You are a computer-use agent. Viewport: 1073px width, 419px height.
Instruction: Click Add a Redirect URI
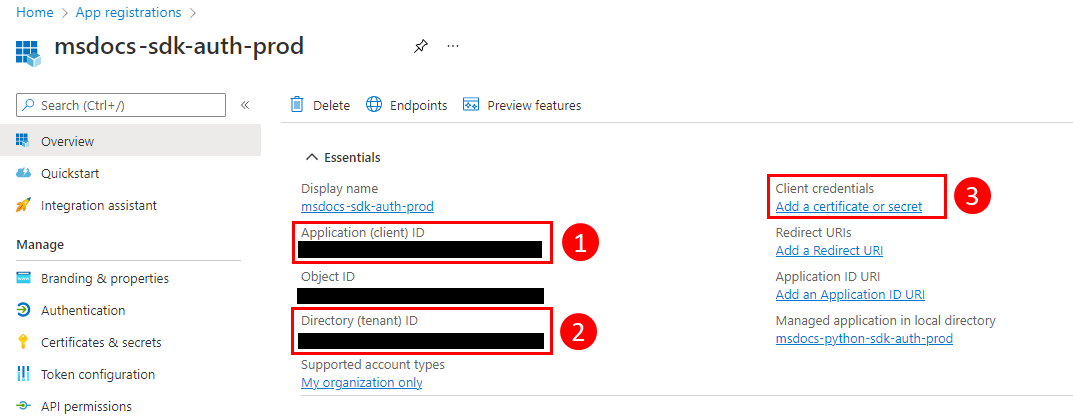[829, 251]
